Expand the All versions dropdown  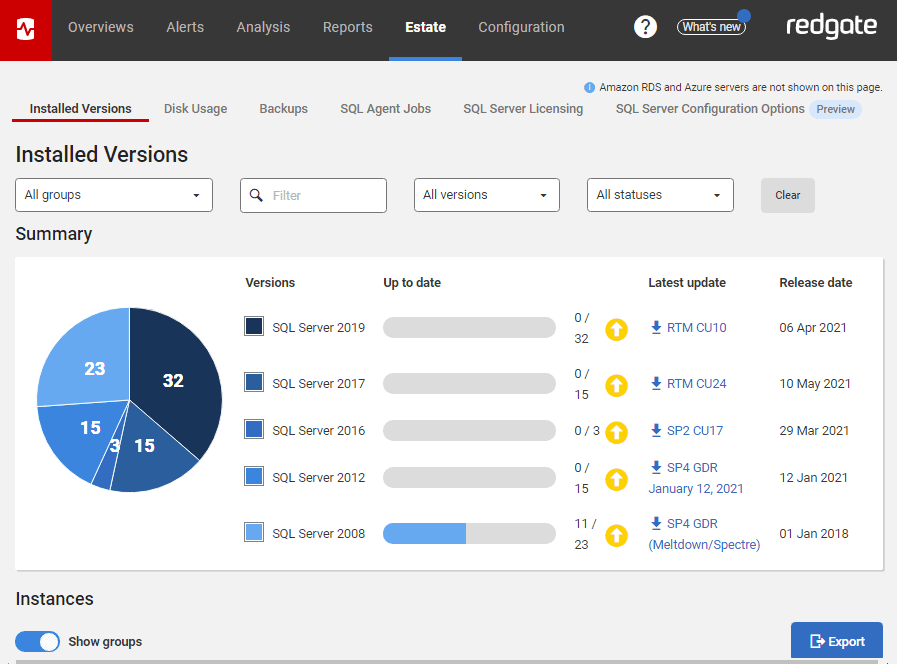click(x=486, y=195)
